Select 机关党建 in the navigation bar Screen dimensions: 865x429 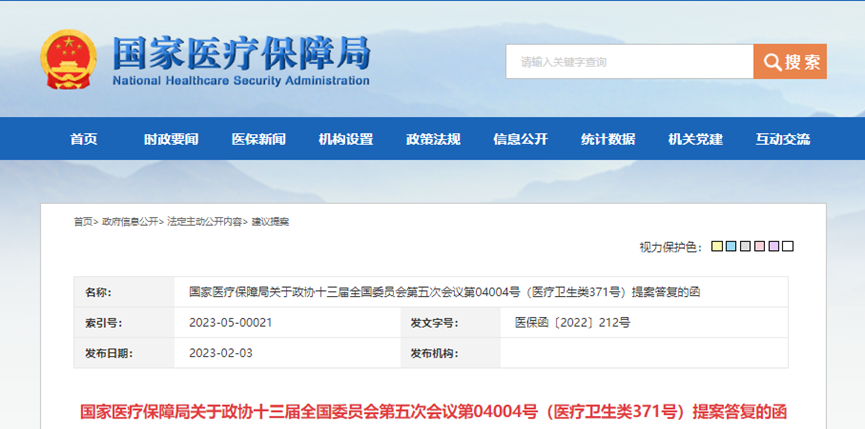tap(695, 139)
